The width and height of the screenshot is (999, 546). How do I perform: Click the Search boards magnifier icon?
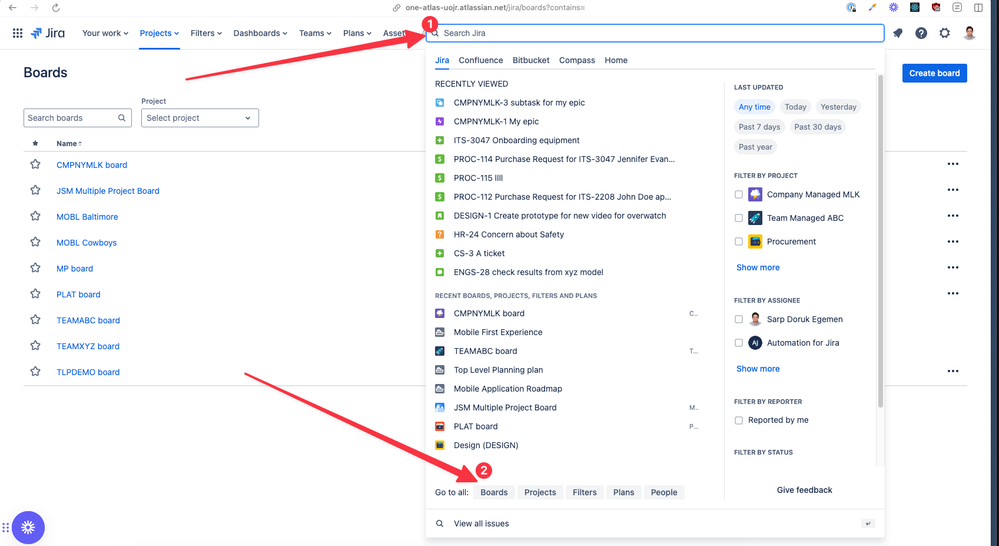click(x=122, y=118)
